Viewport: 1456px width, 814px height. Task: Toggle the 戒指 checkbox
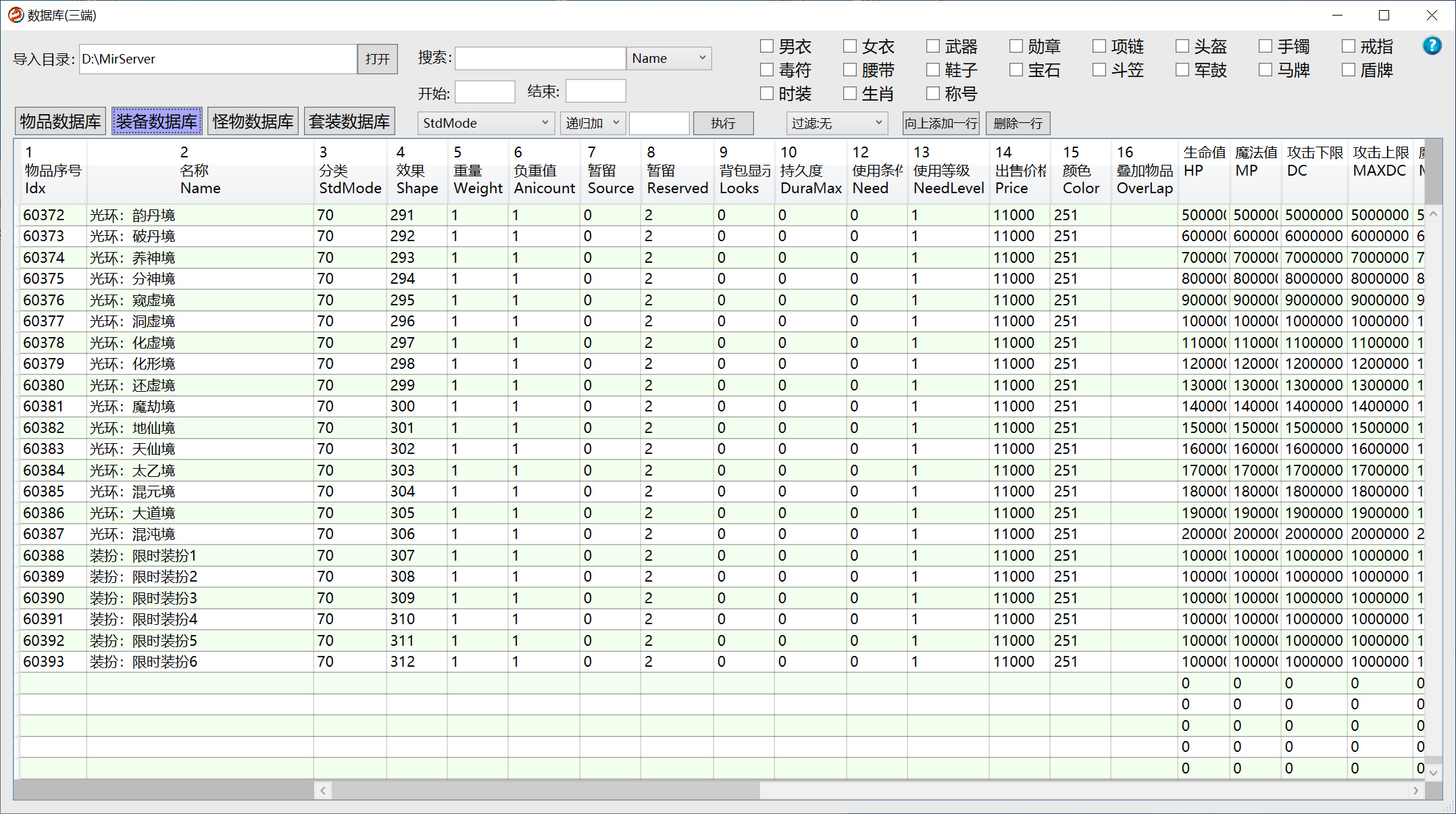[x=1349, y=46]
